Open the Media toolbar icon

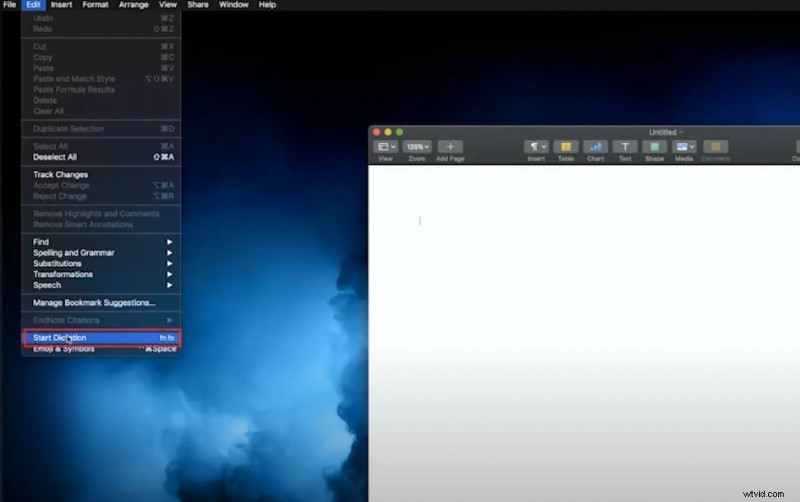pos(684,147)
